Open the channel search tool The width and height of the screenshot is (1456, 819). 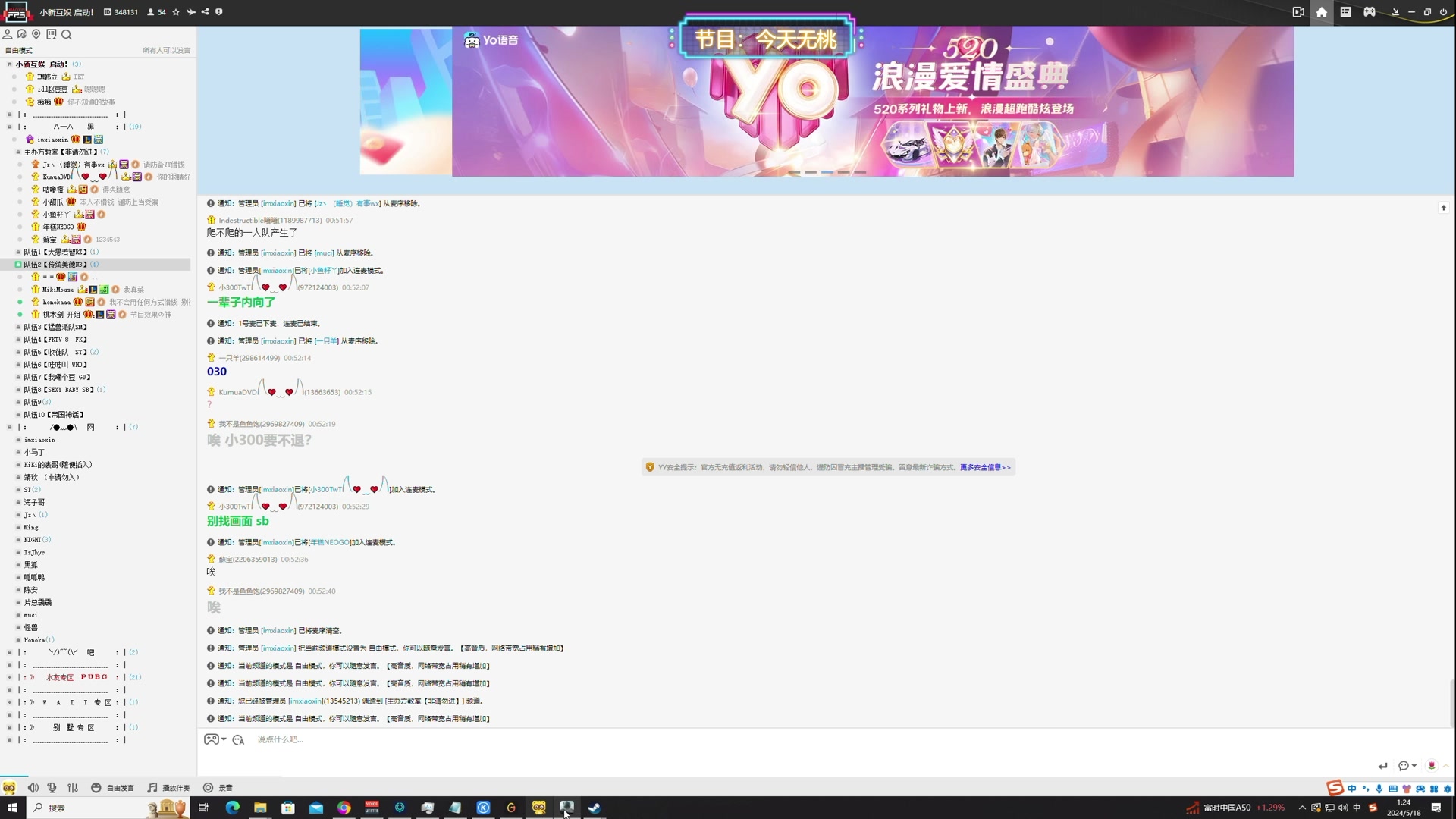[x=67, y=35]
